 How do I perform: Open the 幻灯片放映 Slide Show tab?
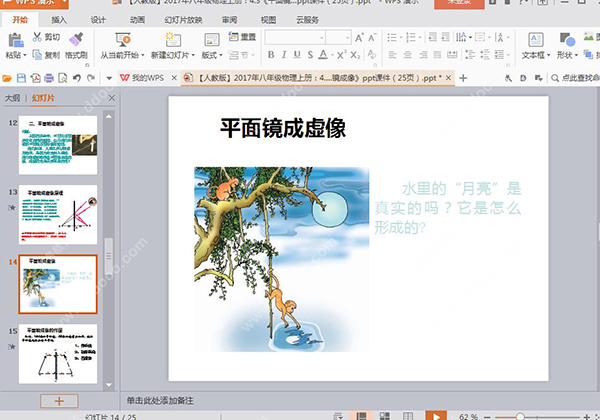coord(183,20)
